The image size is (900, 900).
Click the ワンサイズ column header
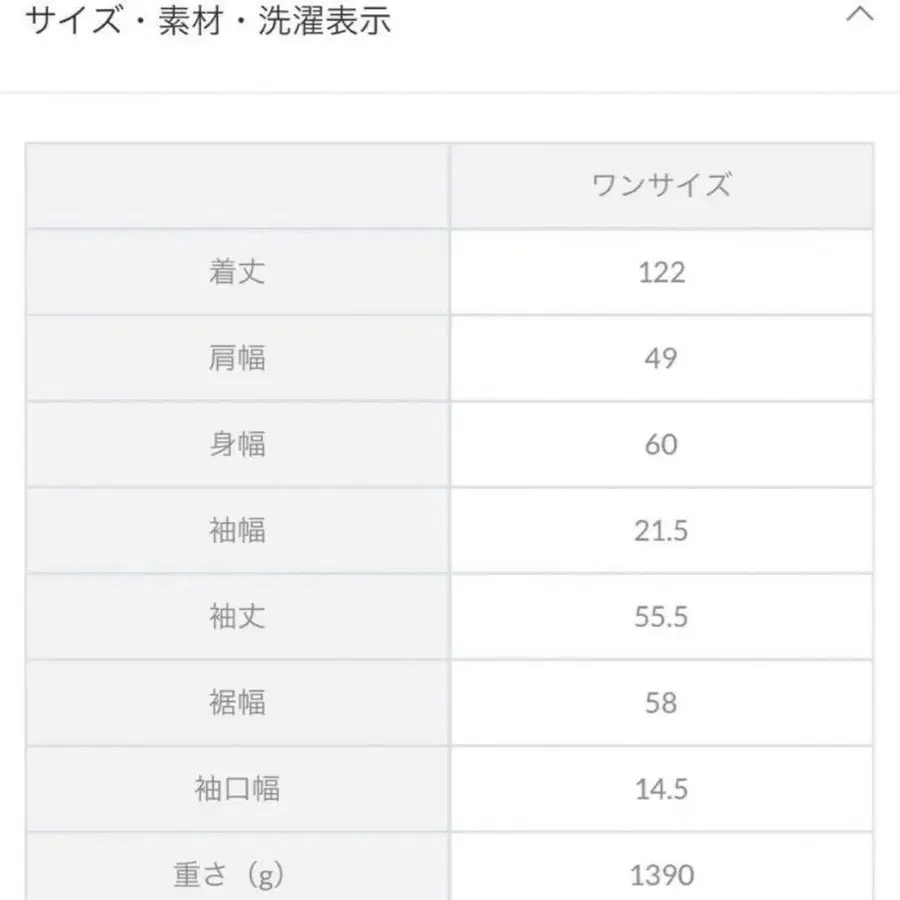pos(662,185)
